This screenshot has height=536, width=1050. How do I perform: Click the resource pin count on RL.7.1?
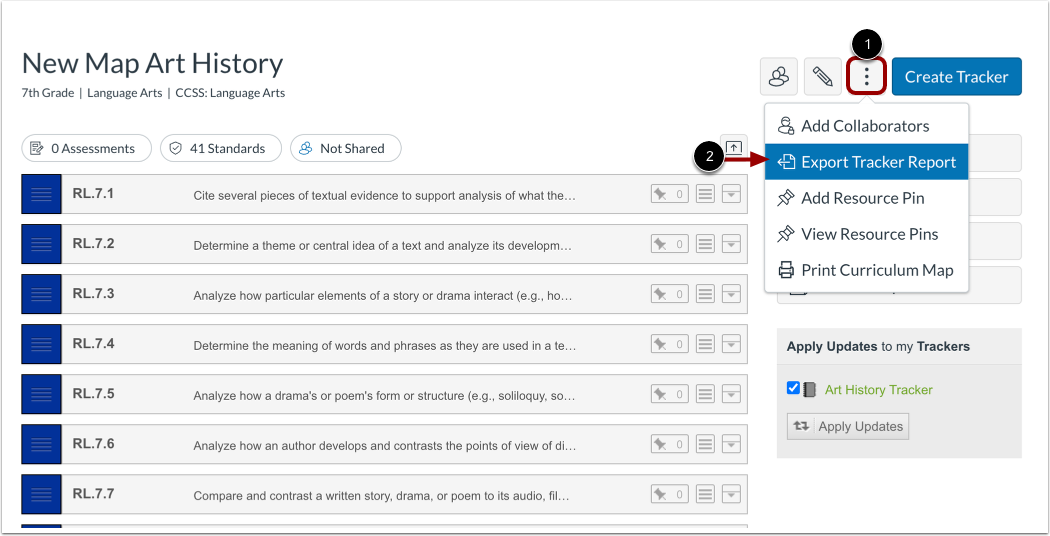tap(670, 194)
